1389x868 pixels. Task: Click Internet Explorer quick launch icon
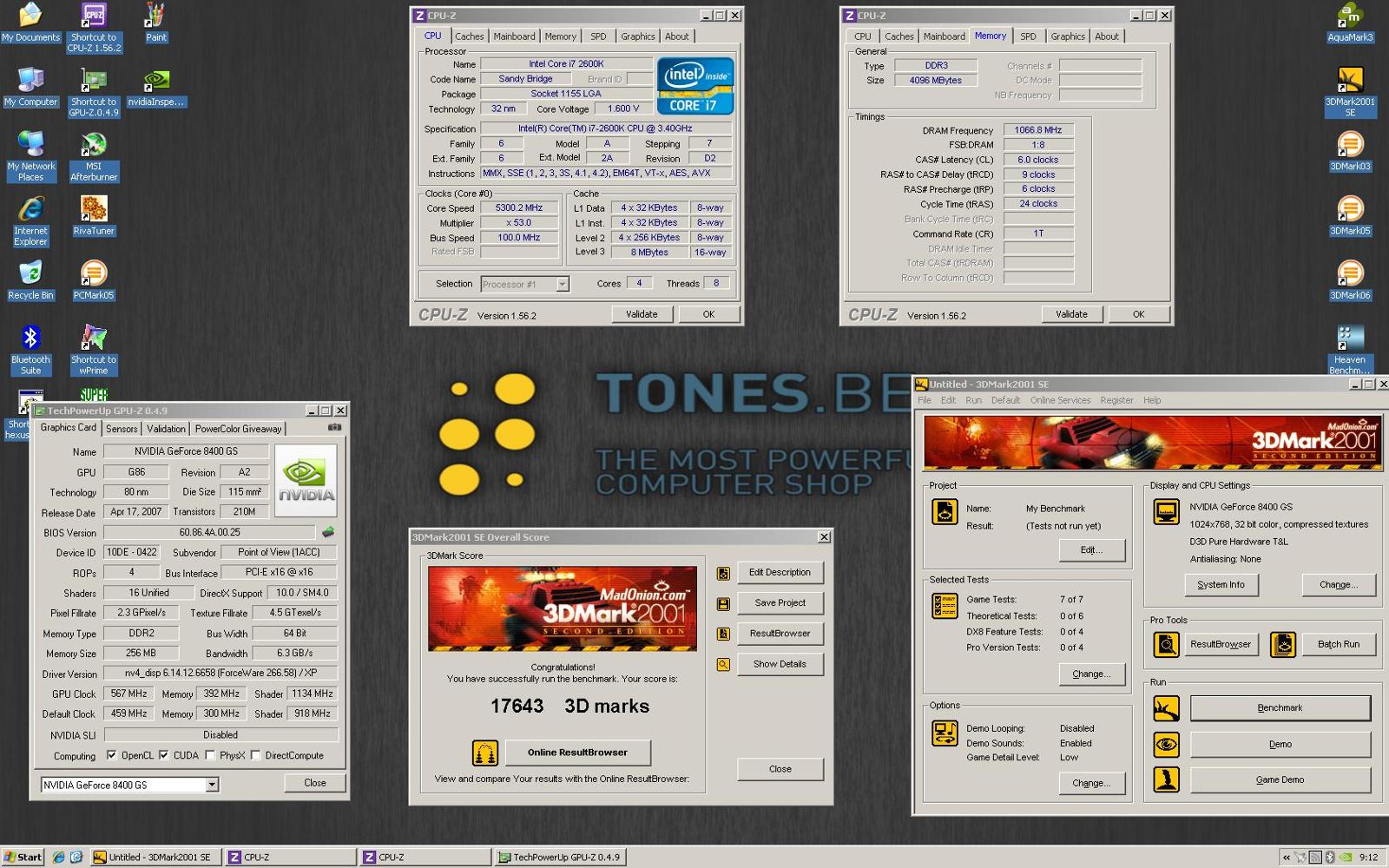[x=58, y=858]
